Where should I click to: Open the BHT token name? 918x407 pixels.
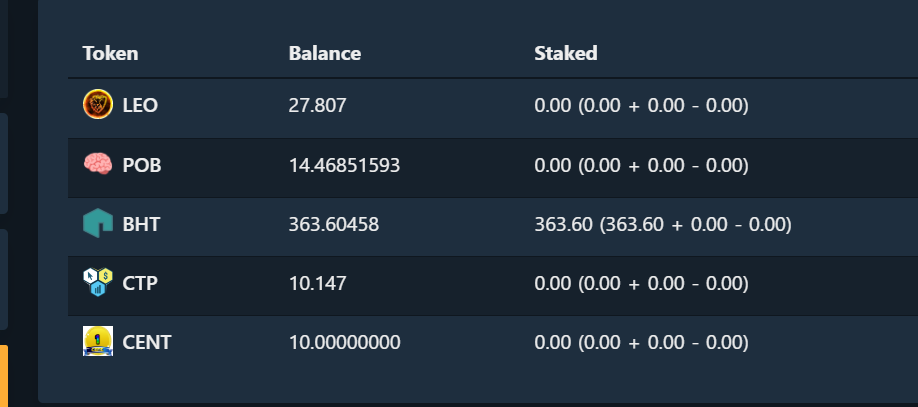point(141,224)
